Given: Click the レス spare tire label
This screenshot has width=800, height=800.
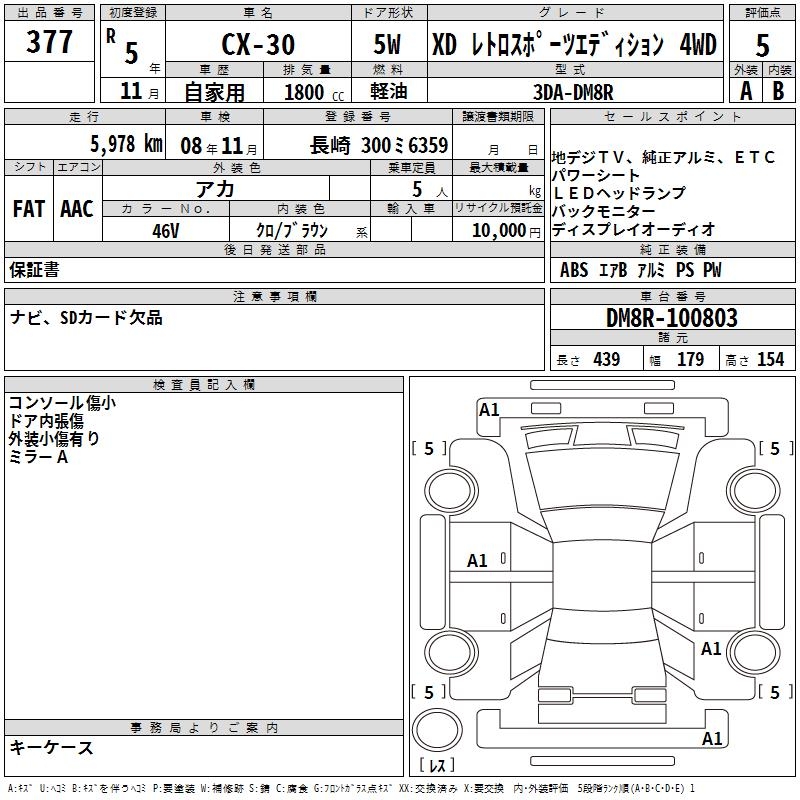Looking at the screenshot, I should click(437, 765).
